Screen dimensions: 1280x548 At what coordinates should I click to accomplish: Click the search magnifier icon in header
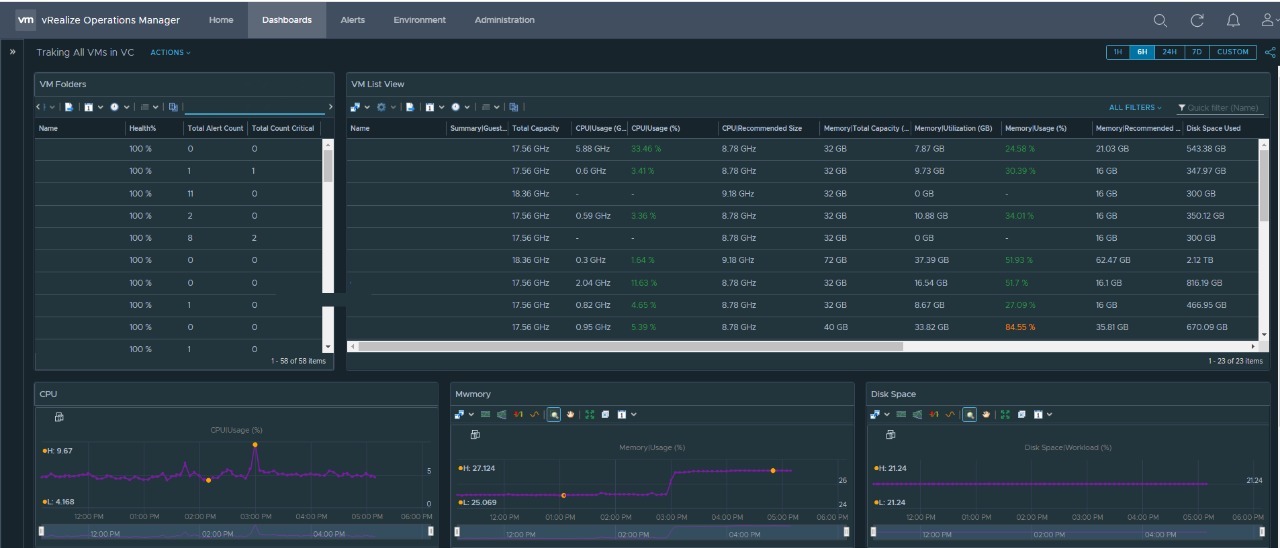(1160, 20)
